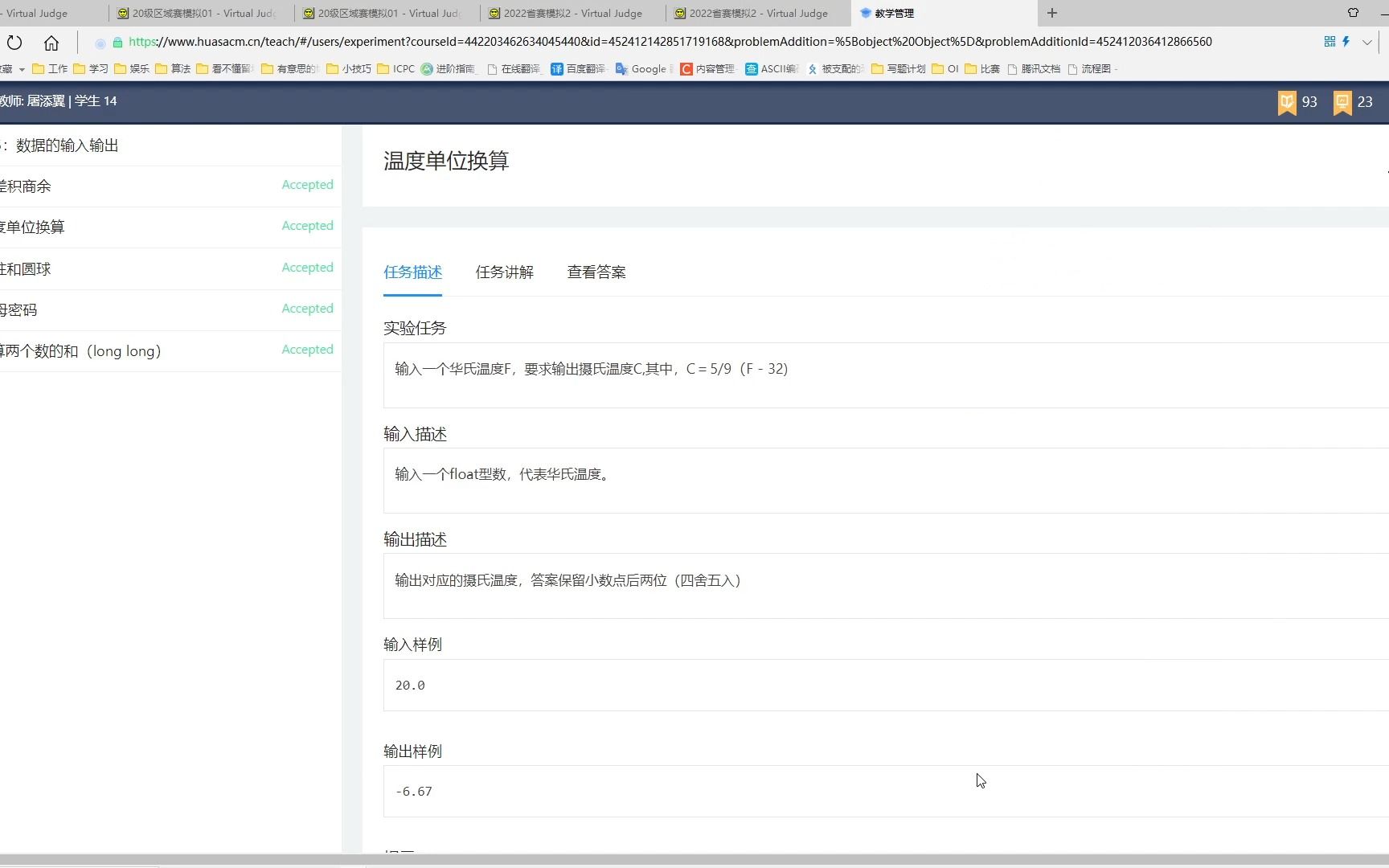The width and height of the screenshot is (1389, 868).
Task: Click the 输入一个float型数 description text
Action: point(503,474)
